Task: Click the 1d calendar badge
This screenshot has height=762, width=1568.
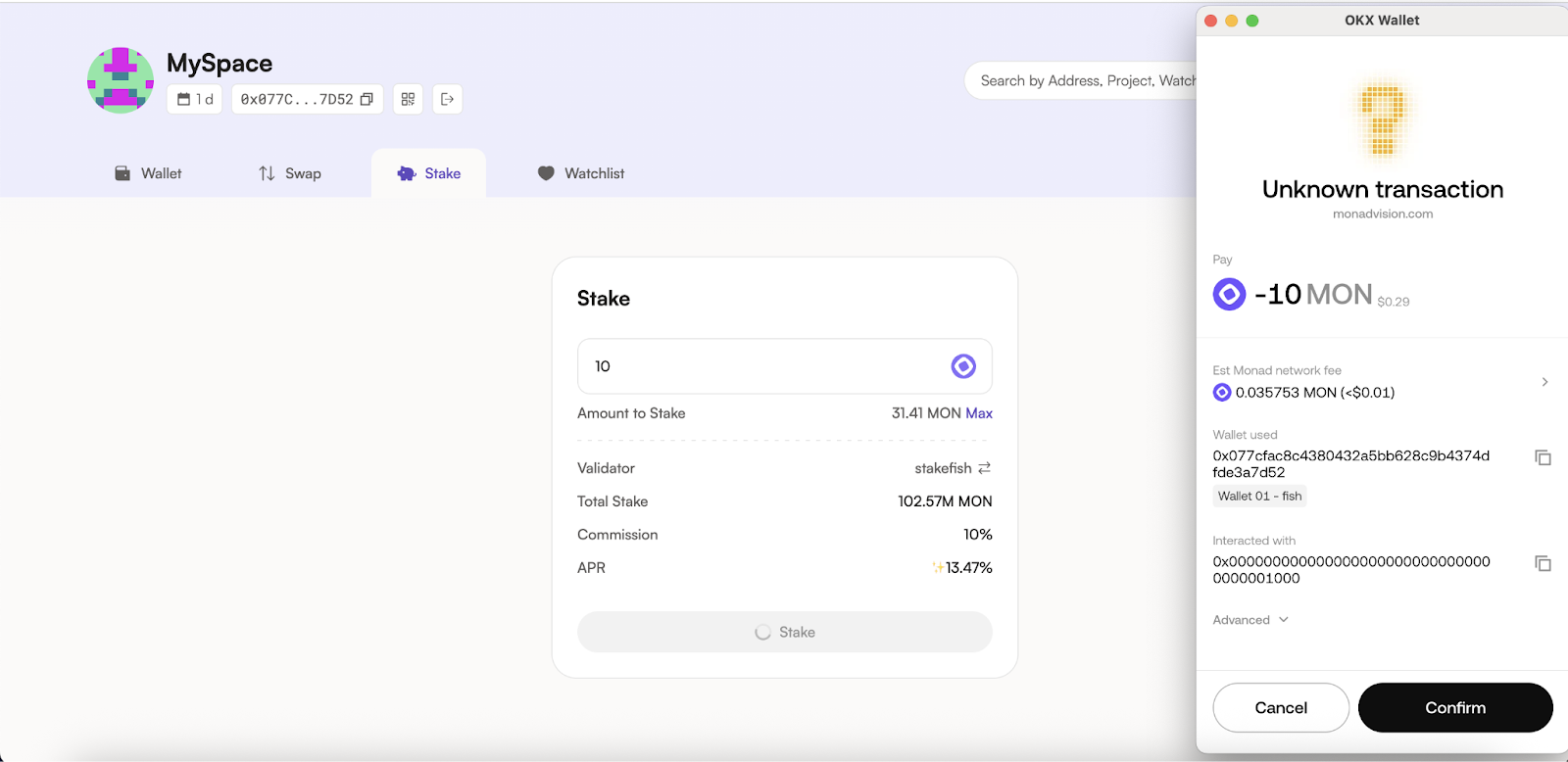Action: (195, 99)
